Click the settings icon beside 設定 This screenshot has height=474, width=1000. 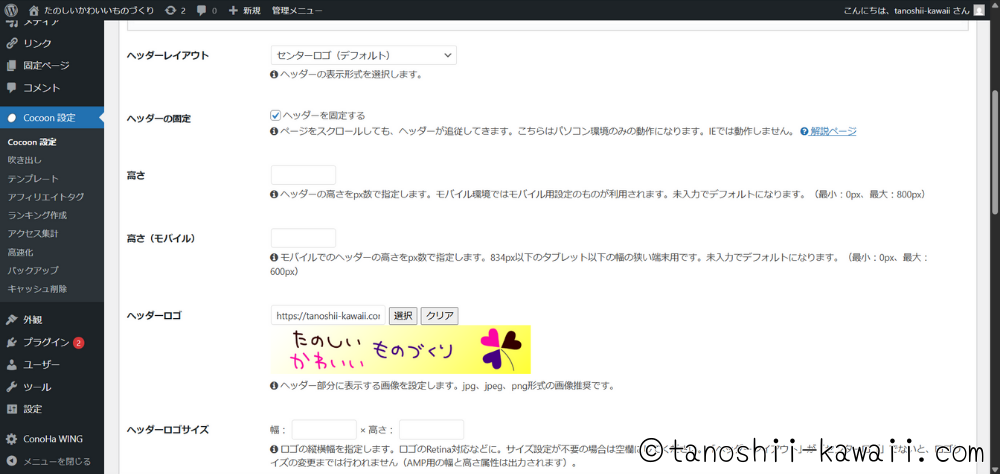click(x=11, y=409)
